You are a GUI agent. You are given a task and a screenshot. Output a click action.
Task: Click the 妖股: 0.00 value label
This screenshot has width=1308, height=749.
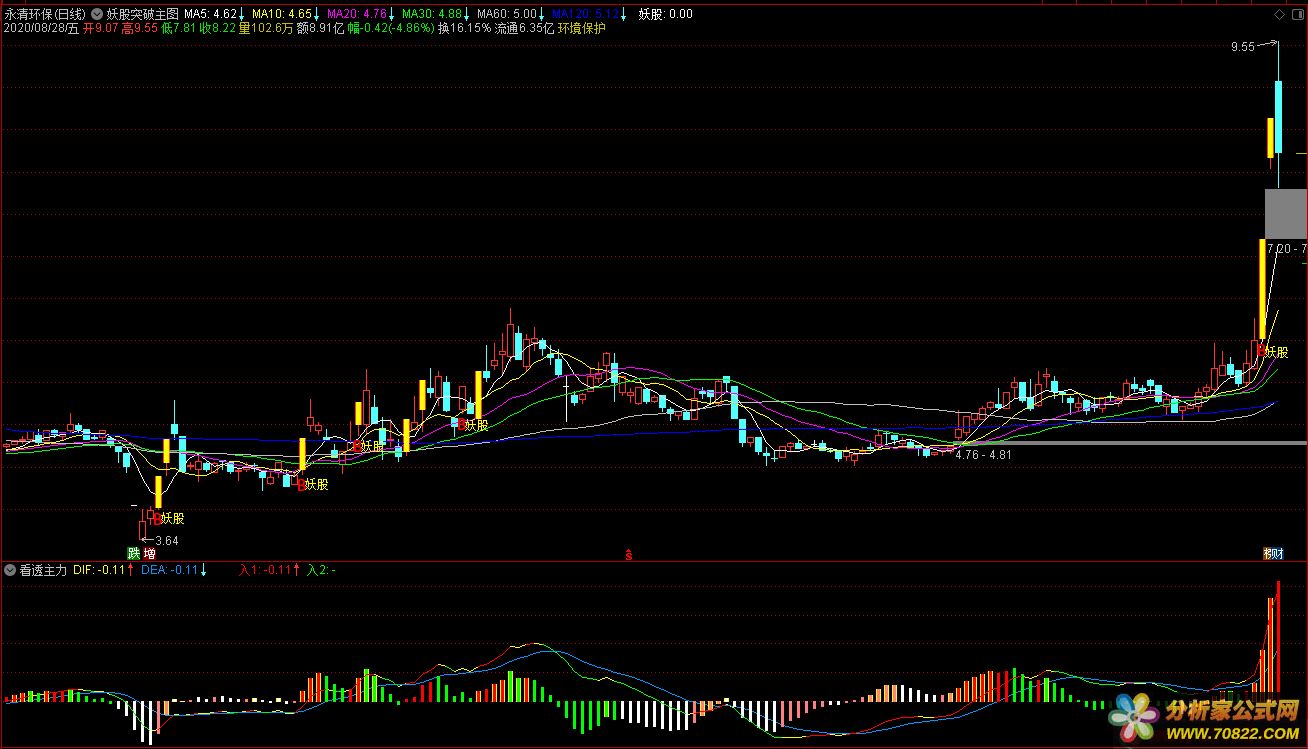coord(665,14)
